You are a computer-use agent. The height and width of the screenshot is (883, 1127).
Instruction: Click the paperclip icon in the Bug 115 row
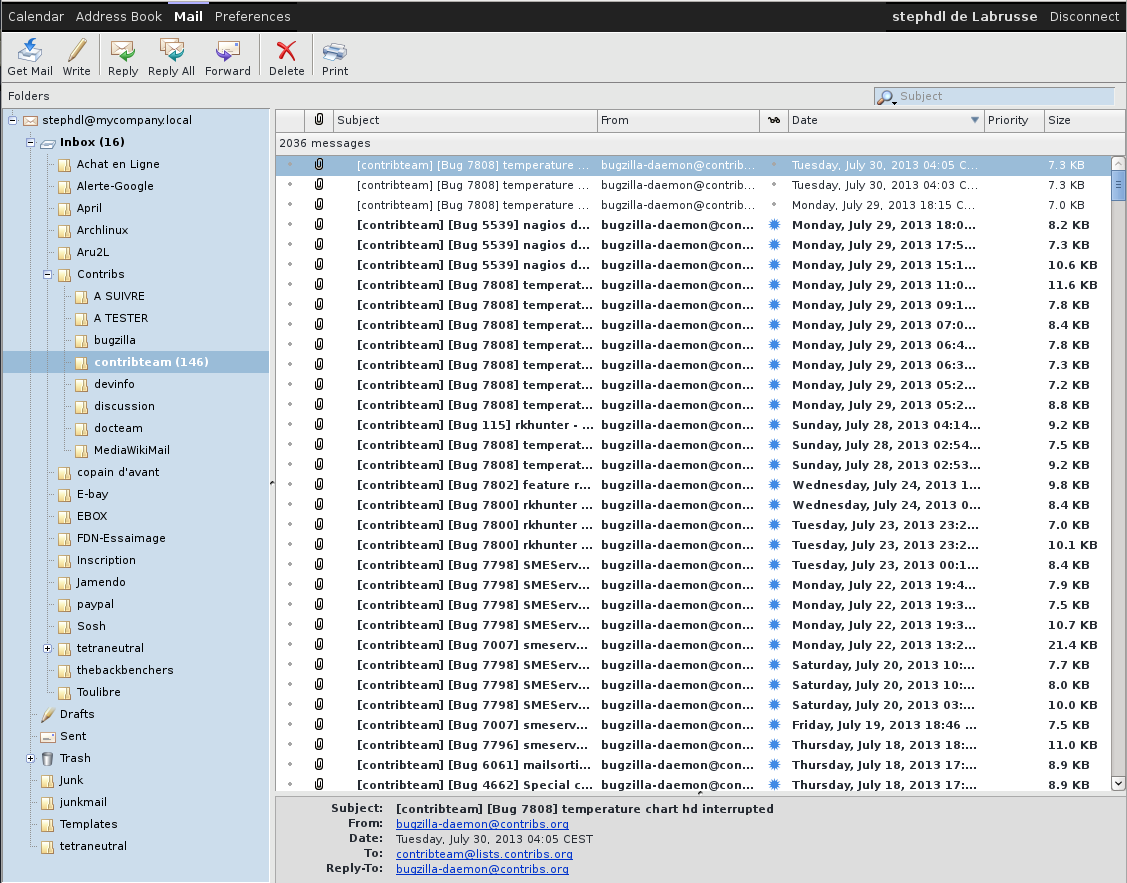tap(319, 425)
